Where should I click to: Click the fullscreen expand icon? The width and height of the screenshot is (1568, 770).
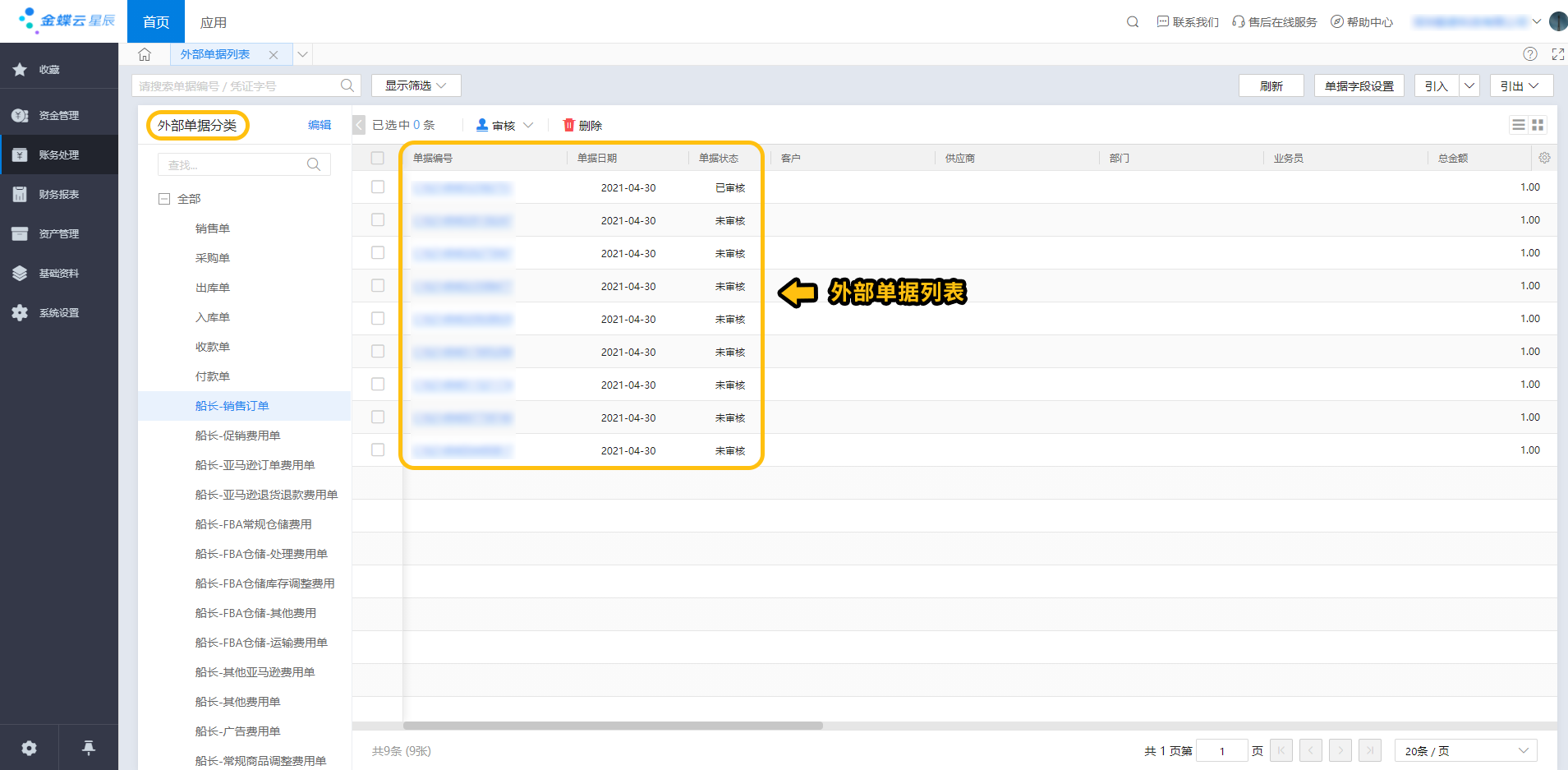1557,54
